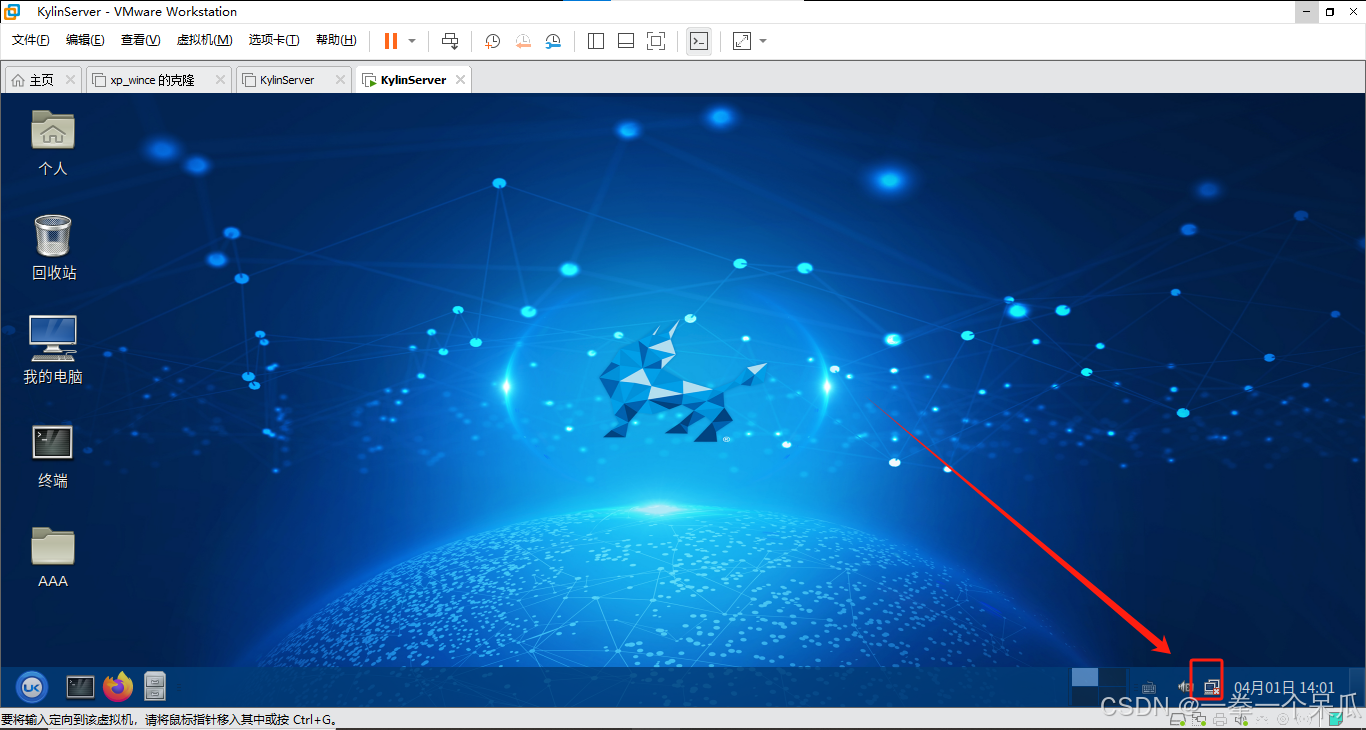This screenshot has height=730, width=1366.
Task: Click the send Ctrl+Alt+Del toolbar icon
Action: point(450,41)
